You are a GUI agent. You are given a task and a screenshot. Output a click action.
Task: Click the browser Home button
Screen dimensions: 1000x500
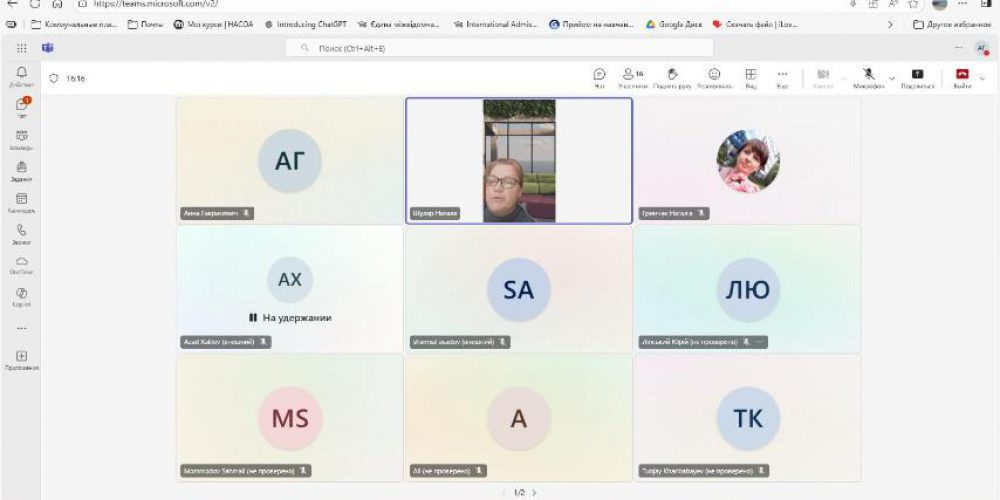[57, 3]
